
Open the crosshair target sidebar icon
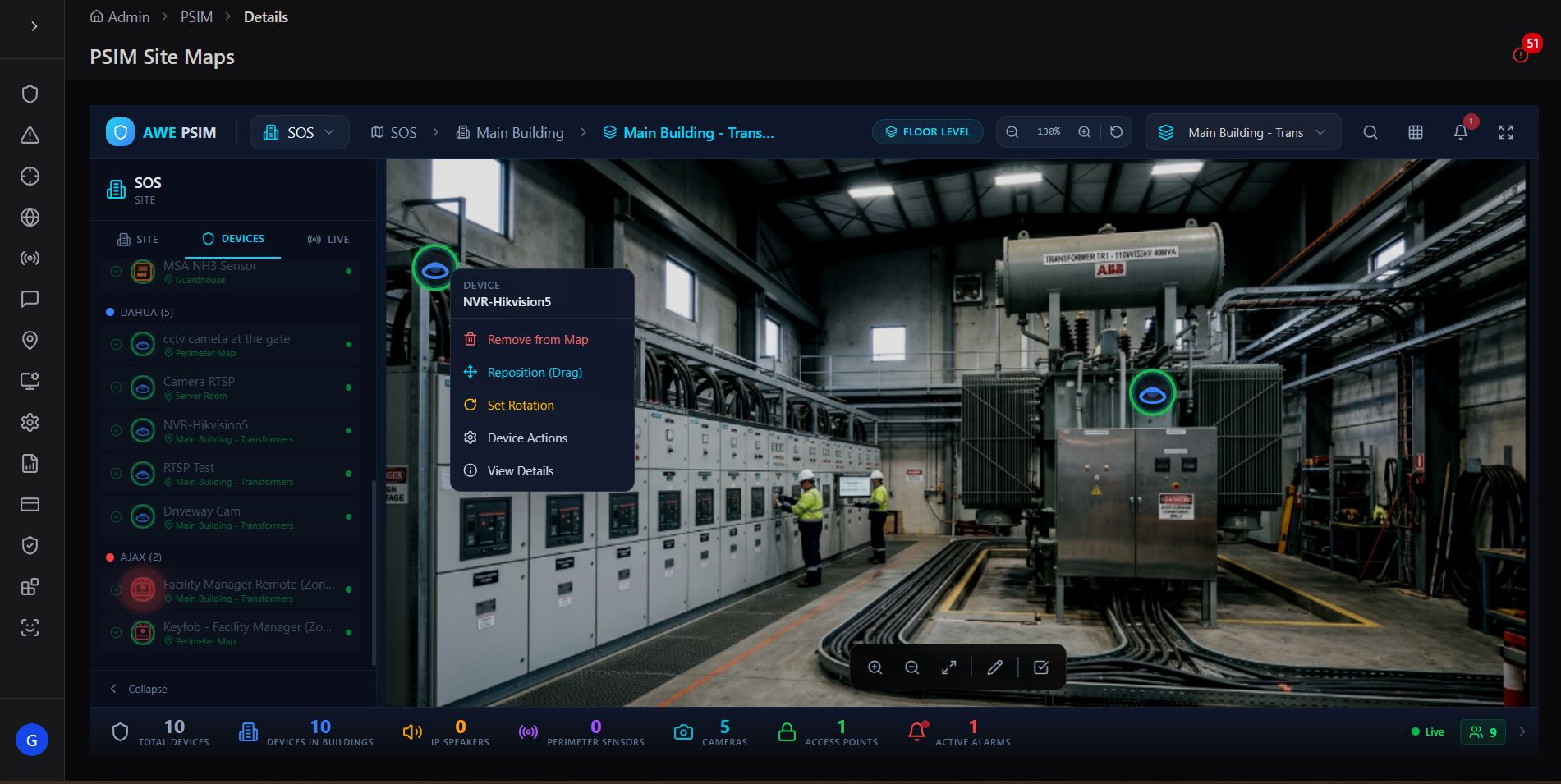click(x=30, y=177)
